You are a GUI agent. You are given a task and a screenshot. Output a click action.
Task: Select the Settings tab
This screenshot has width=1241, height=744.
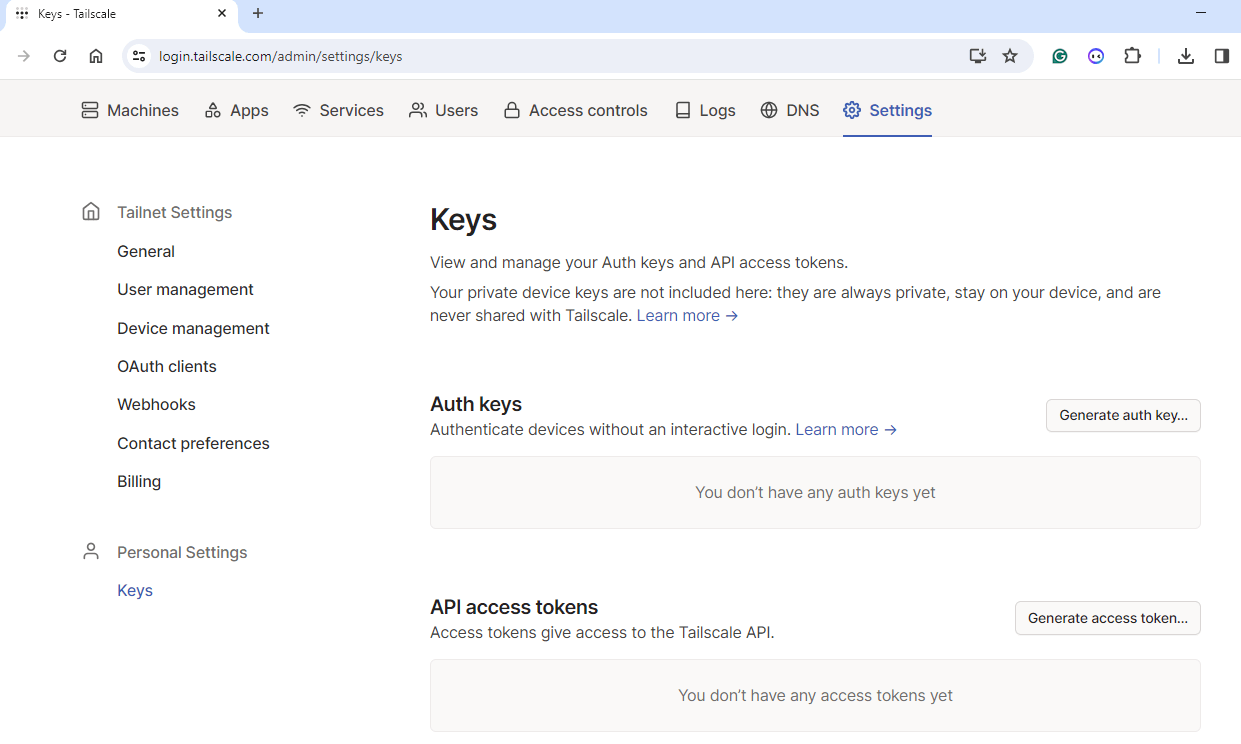887,110
